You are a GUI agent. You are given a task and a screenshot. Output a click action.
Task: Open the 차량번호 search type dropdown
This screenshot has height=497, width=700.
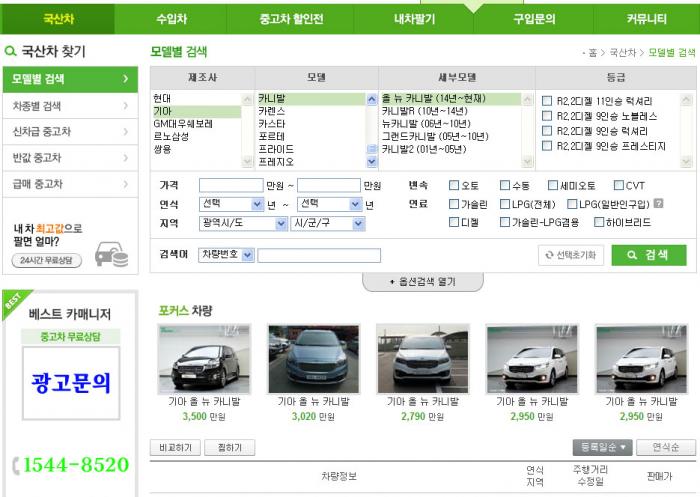(226, 255)
